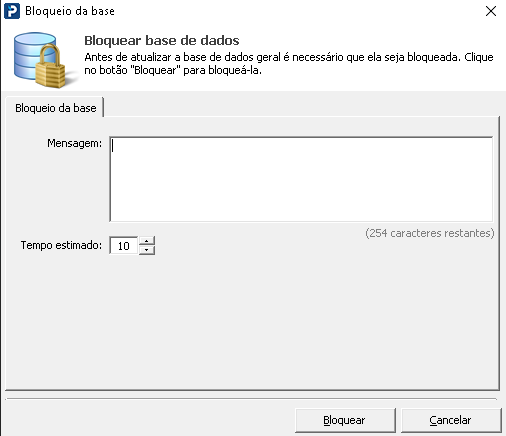Screen dimensions: 506x436
Task: Click the Bloquear base de dados heading
Action: coord(162,40)
